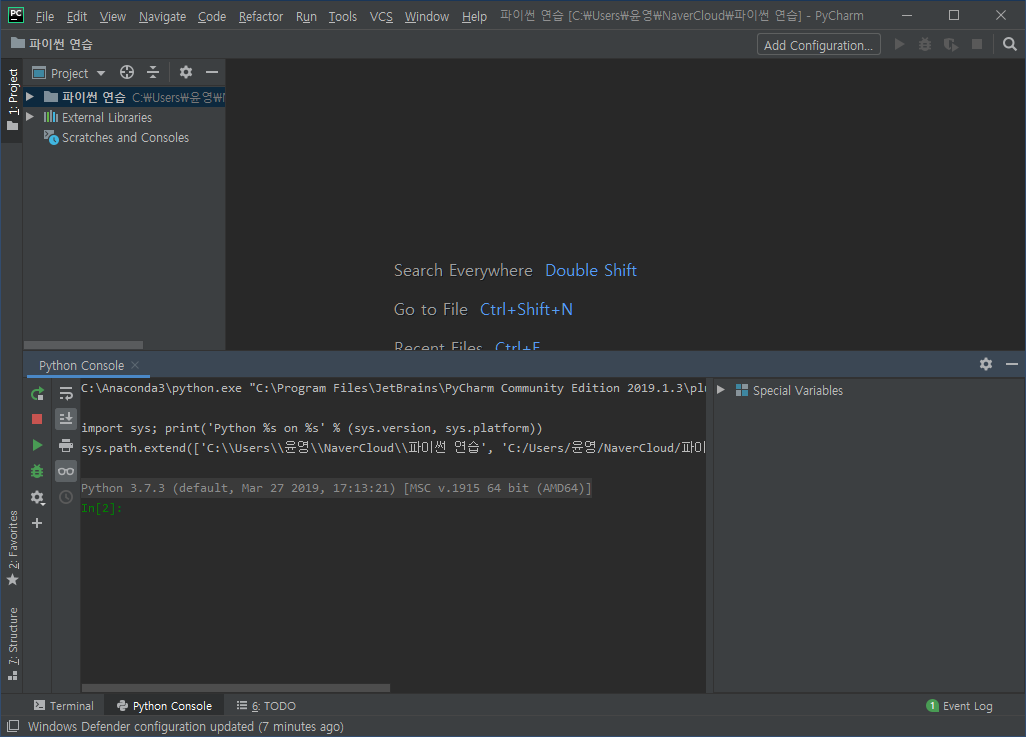Toggle show variables glasses icon

(x=66, y=471)
